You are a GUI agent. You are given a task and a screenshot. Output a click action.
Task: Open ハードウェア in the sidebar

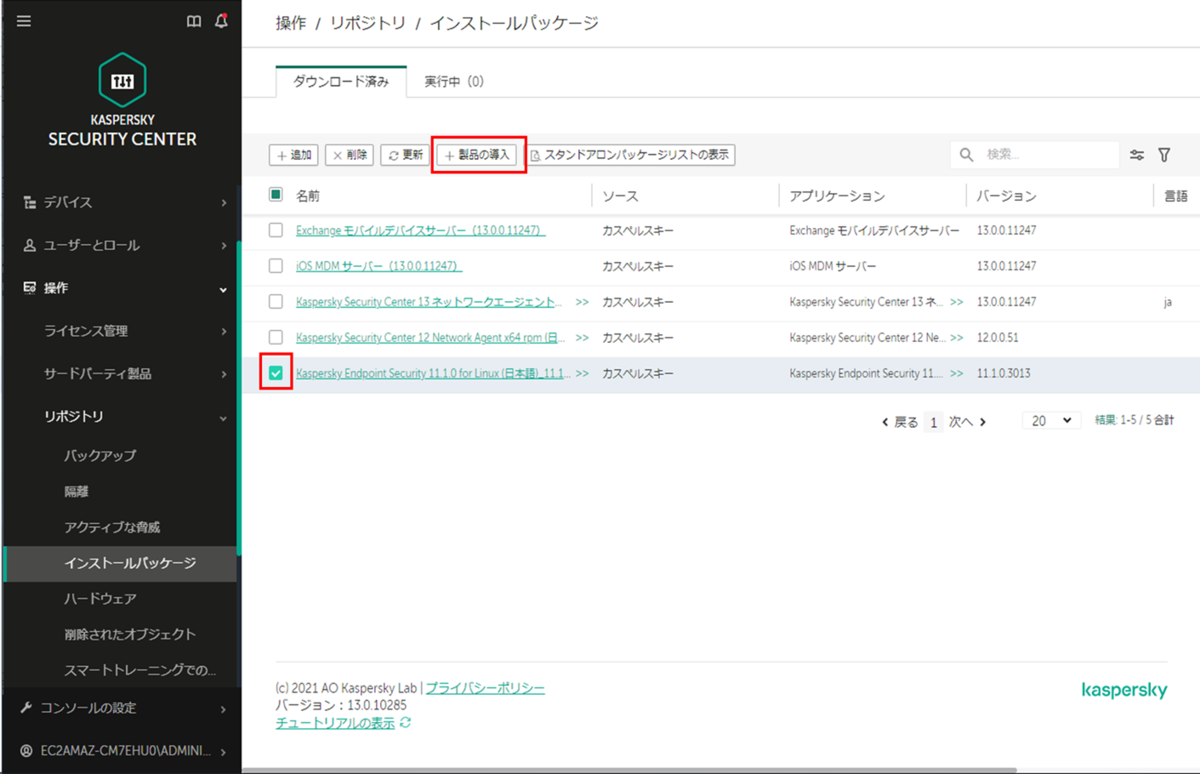click(x=100, y=598)
